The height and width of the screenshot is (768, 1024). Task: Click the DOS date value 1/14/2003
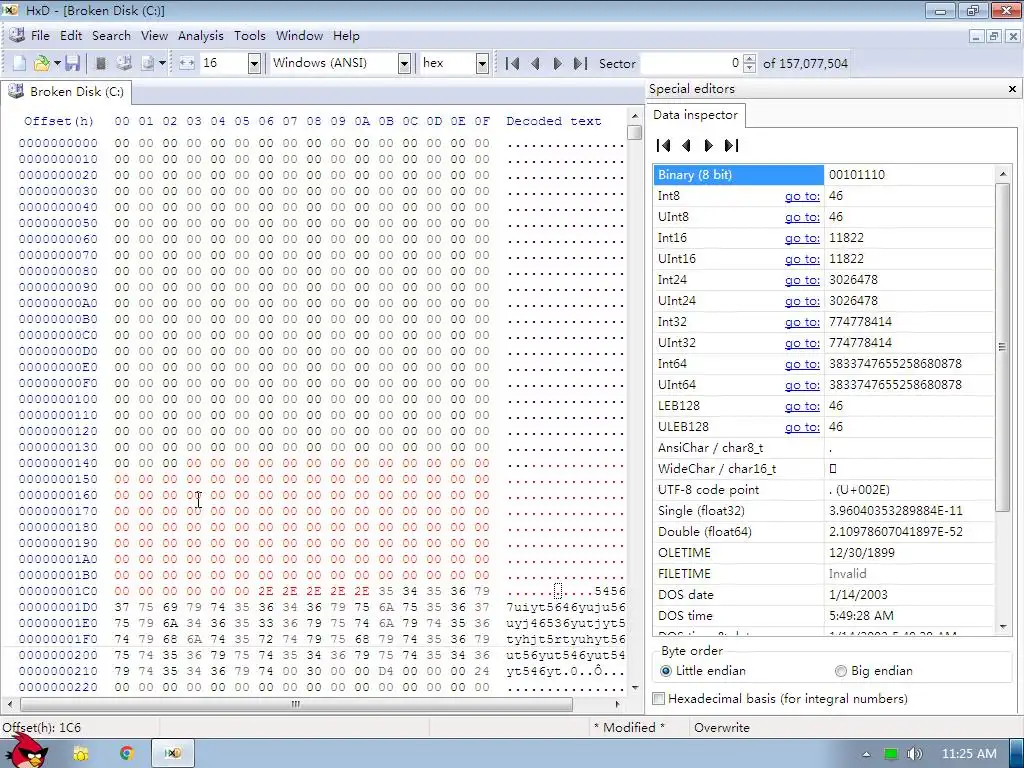coord(858,595)
